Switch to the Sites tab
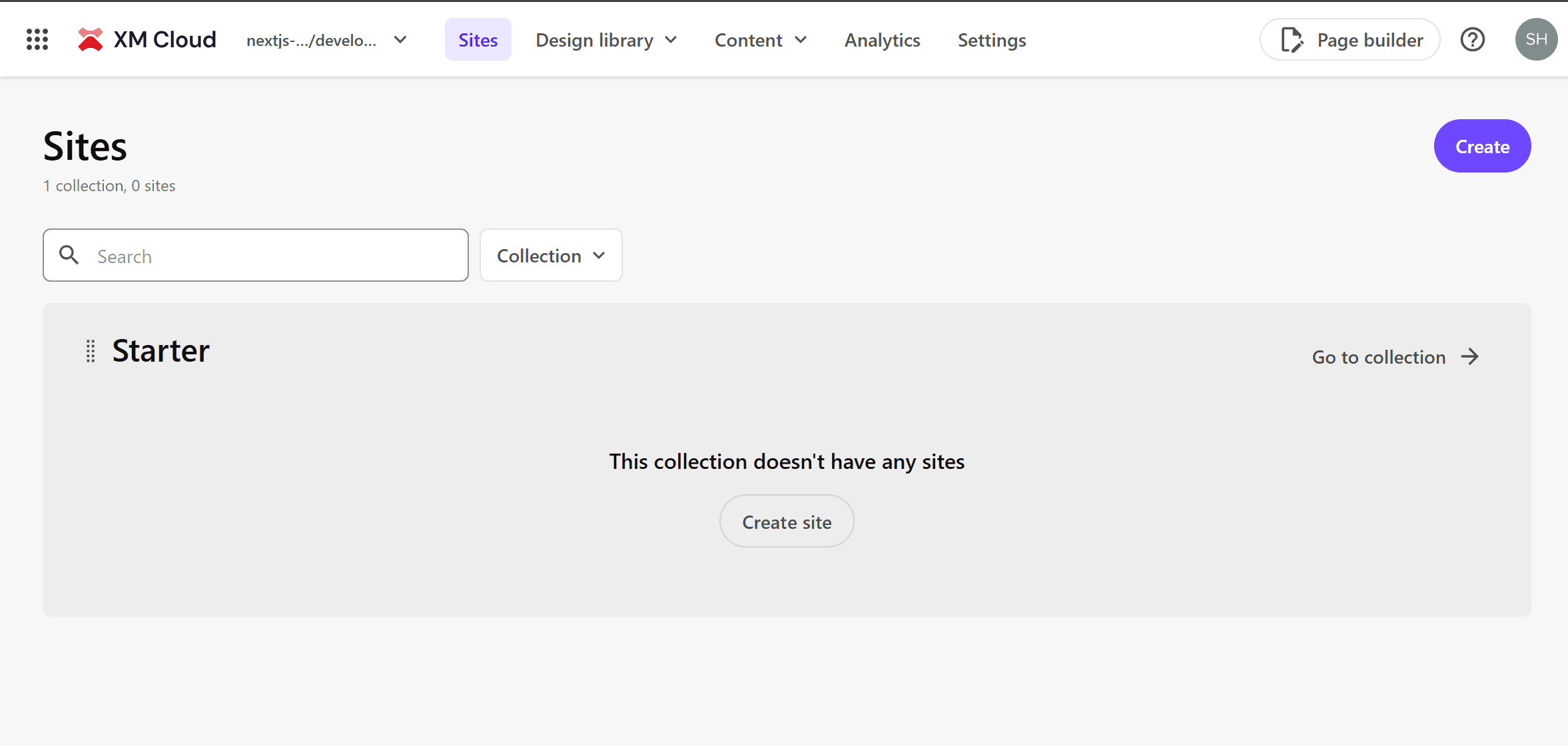This screenshot has height=746, width=1568. [478, 40]
